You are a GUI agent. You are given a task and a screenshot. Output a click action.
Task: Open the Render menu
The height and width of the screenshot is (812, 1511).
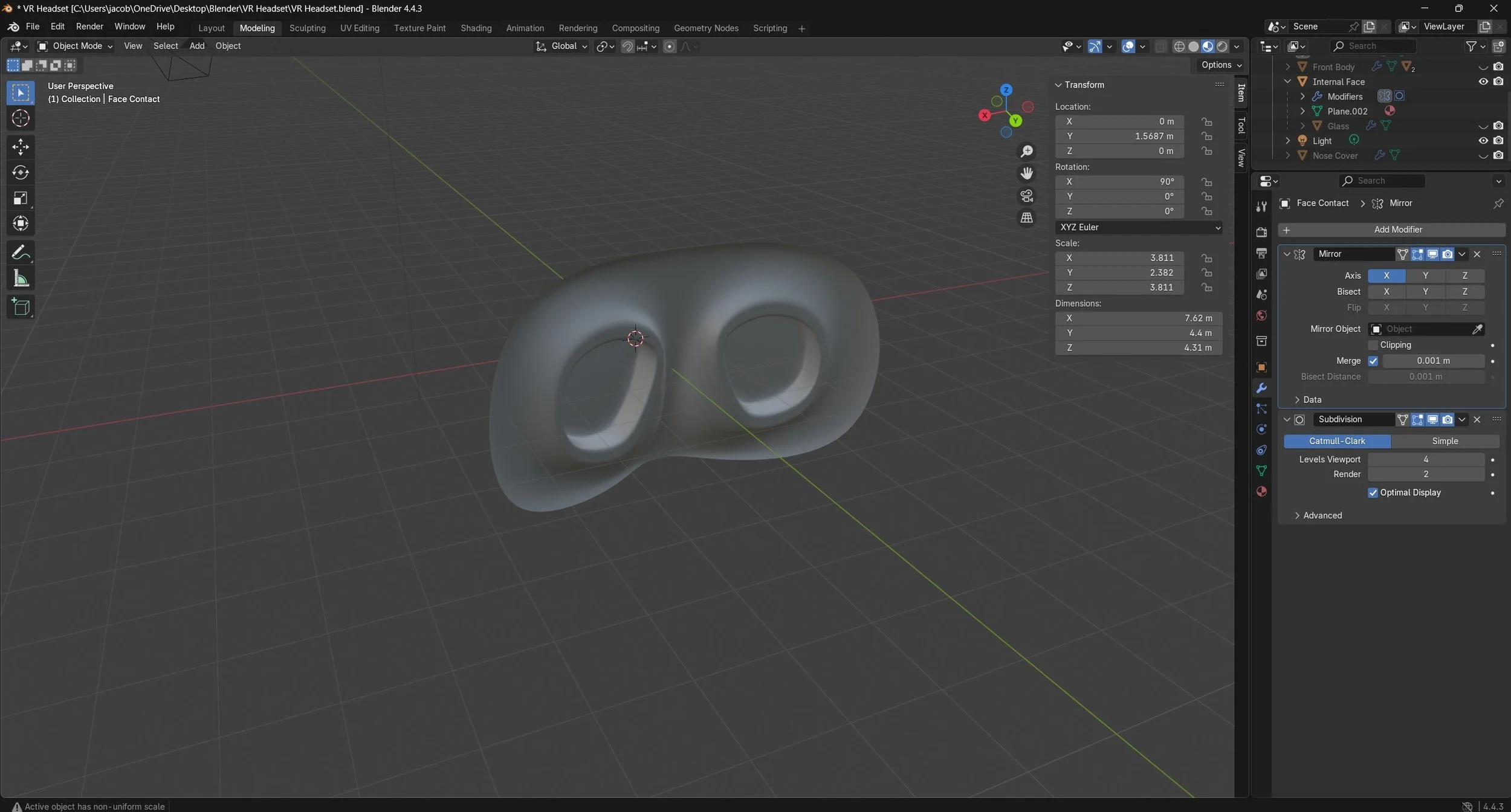pyautogui.click(x=89, y=27)
